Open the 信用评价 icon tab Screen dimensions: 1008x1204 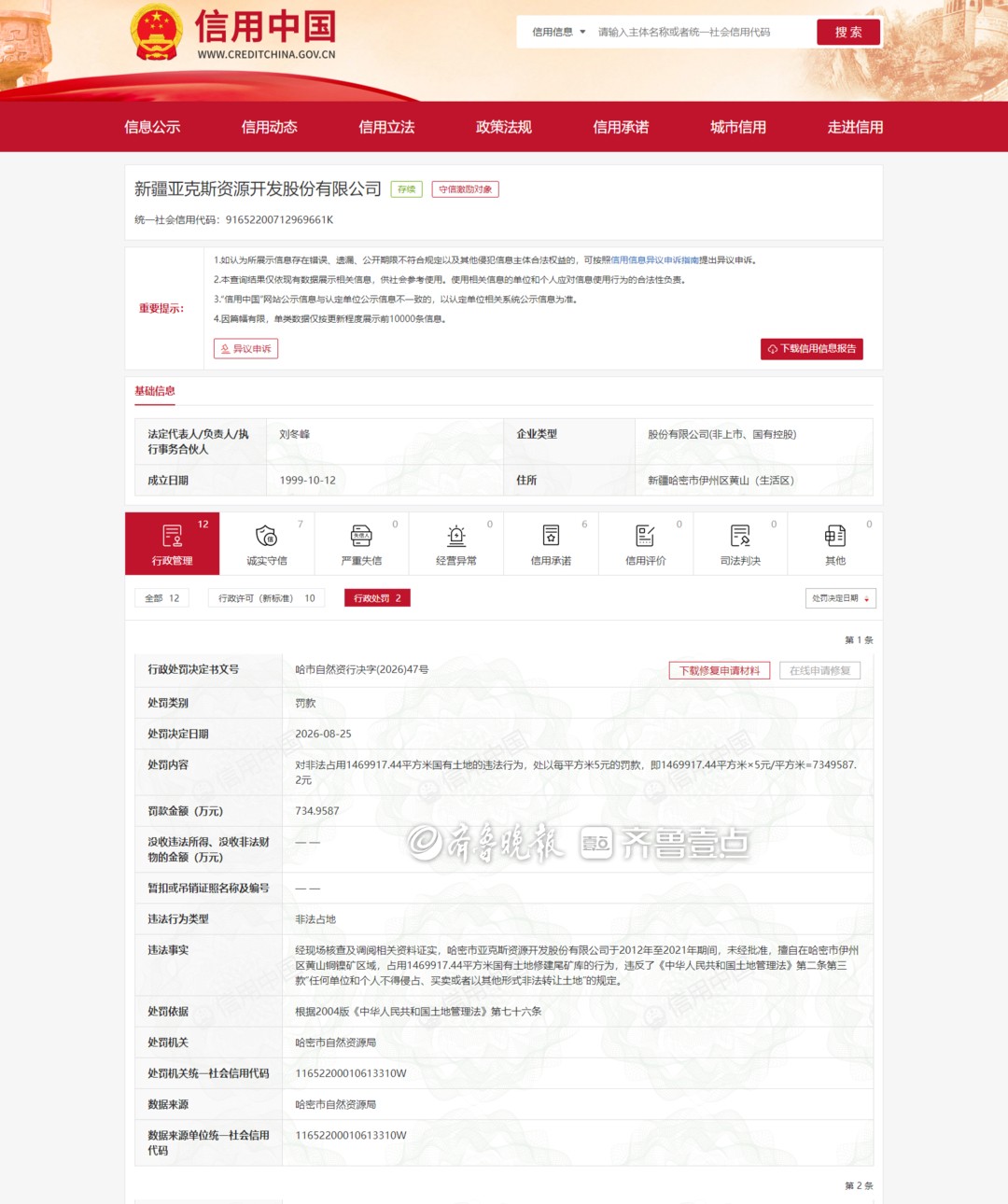(x=646, y=543)
